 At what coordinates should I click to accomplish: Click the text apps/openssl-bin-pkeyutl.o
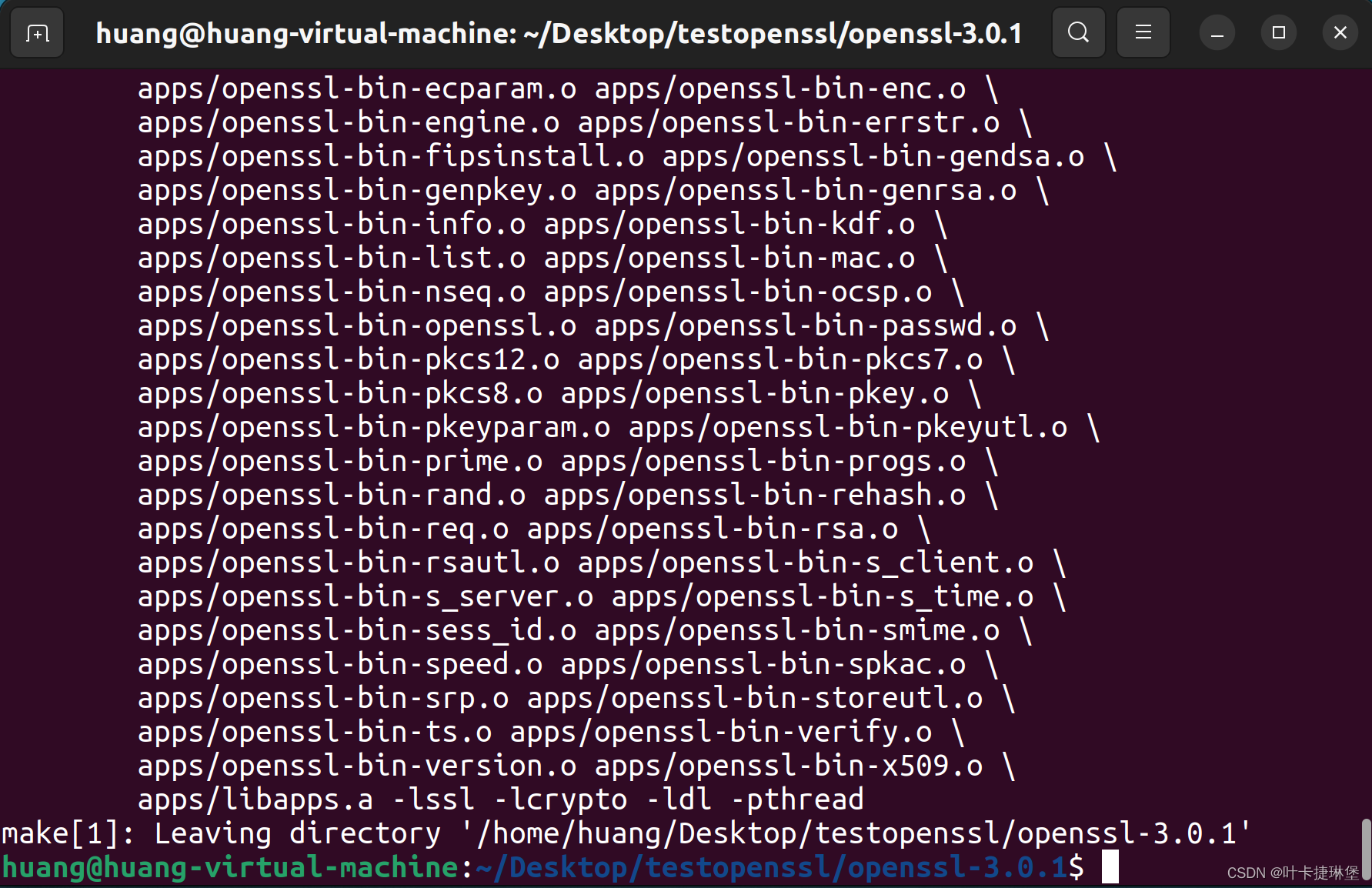[x=848, y=428]
